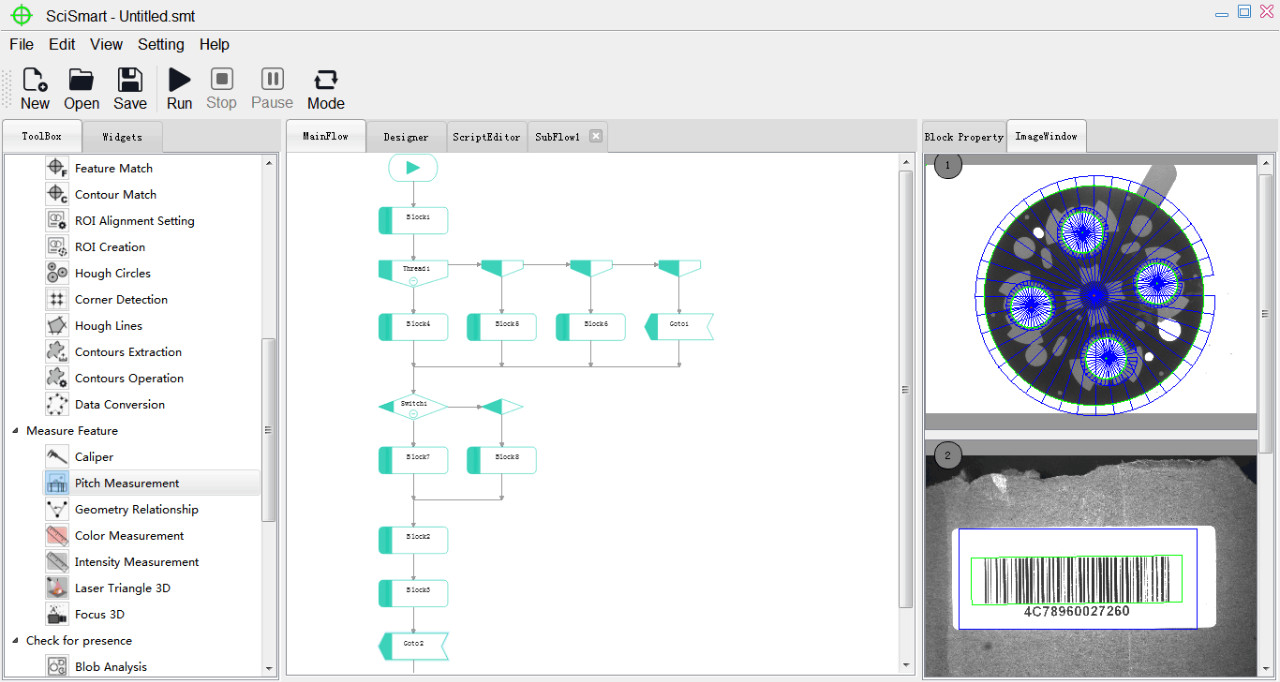Open the Block Property tab
The height and width of the screenshot is (682, 1280).
coord(964,137)
